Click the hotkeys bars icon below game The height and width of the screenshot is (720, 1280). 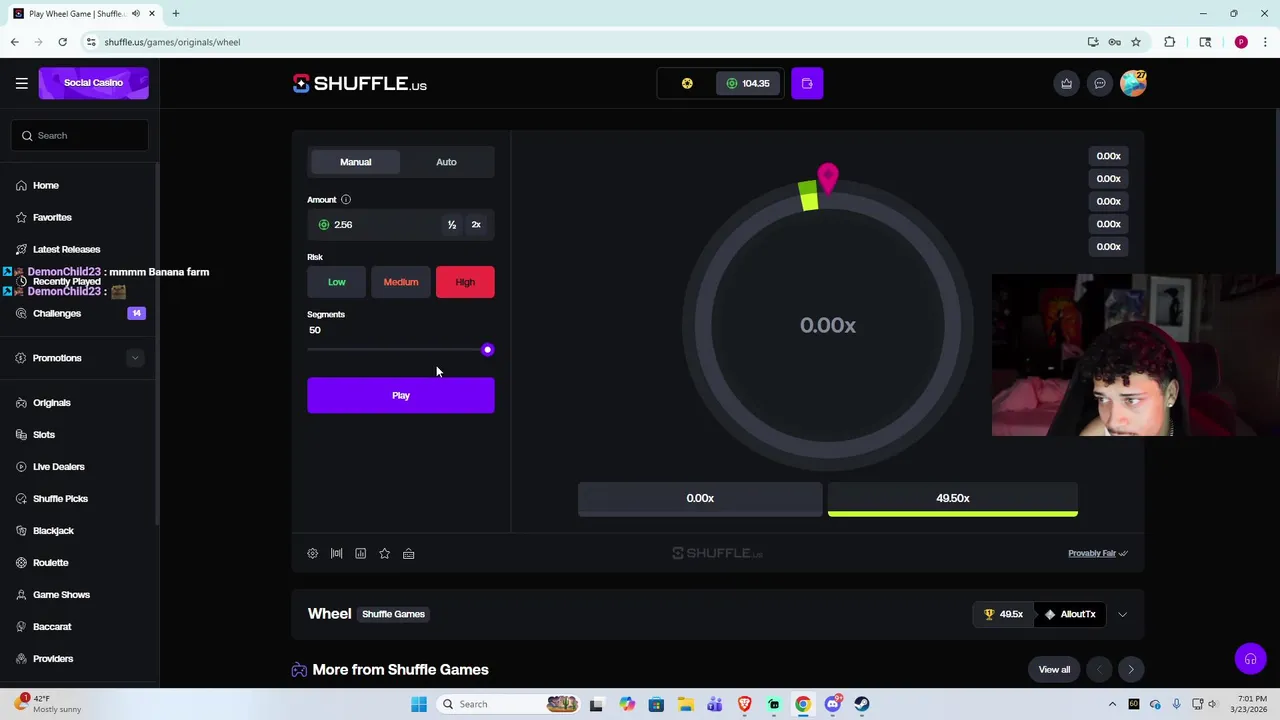click(336, 553)
